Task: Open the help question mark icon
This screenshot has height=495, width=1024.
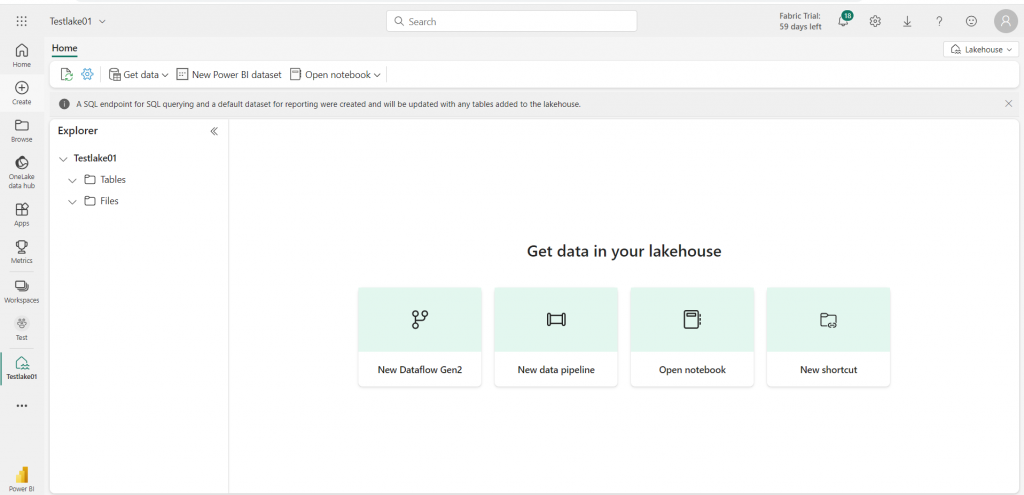Action: click(939, 22)
